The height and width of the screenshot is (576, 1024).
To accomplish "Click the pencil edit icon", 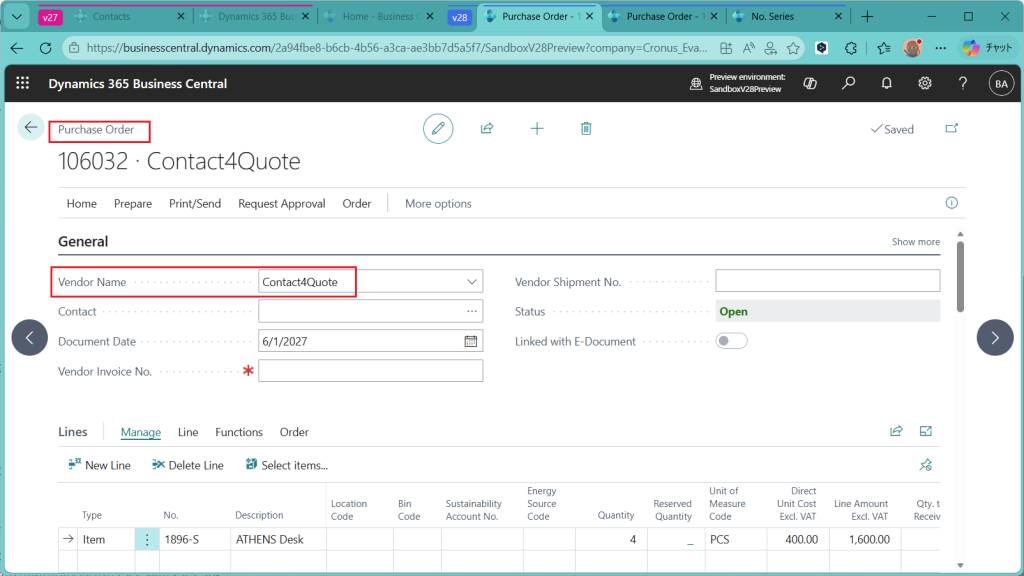I will tap(437, 128).
